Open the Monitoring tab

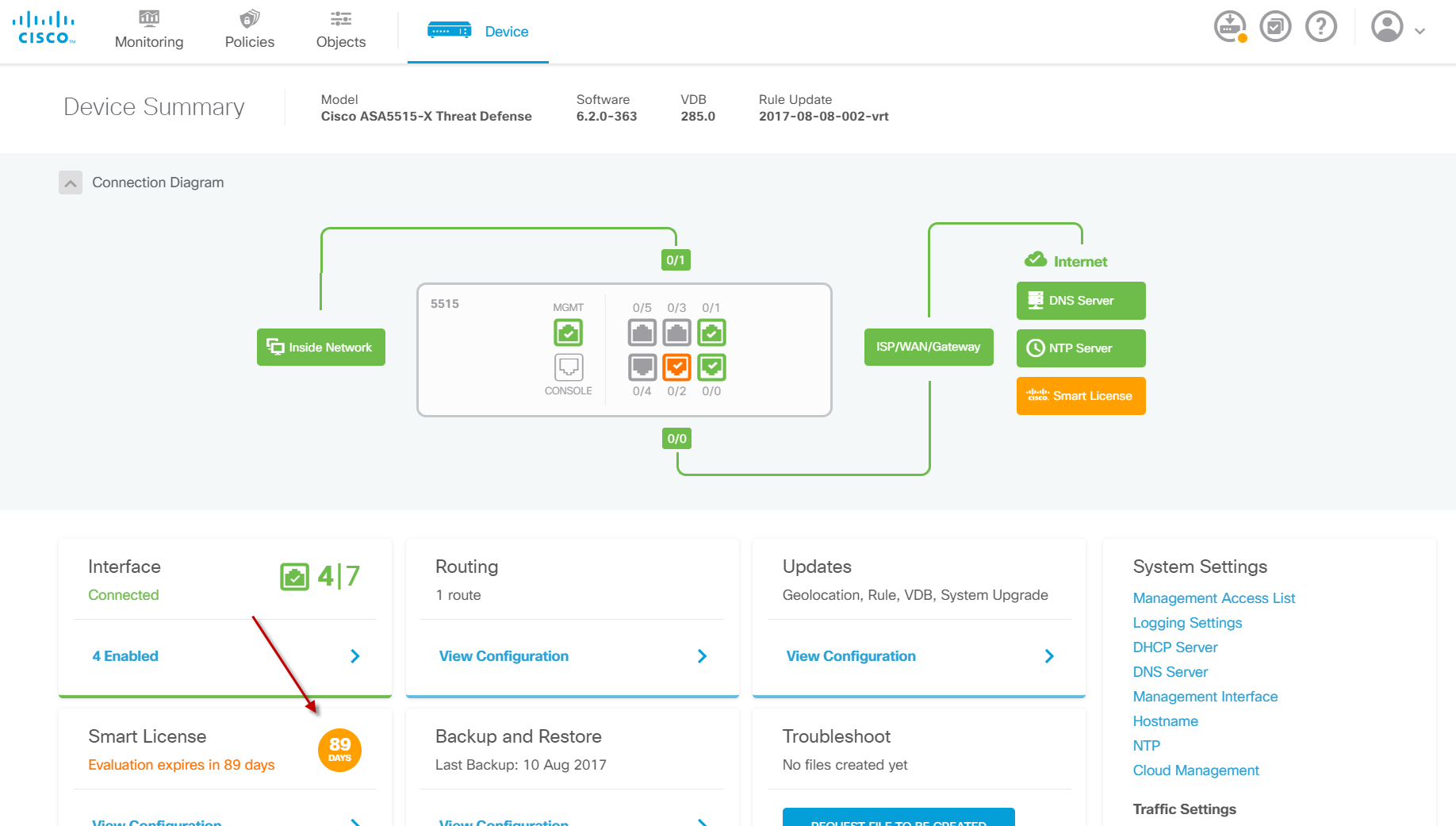149,31
